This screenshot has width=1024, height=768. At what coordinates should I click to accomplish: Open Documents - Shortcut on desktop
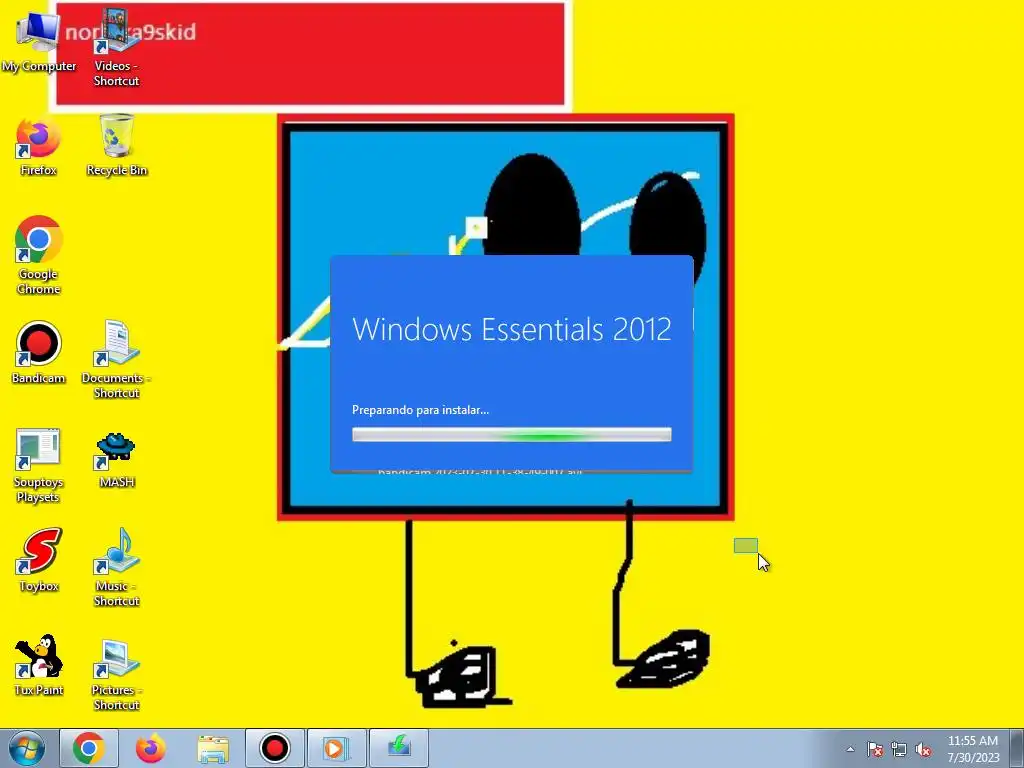(x=116, y=359)
